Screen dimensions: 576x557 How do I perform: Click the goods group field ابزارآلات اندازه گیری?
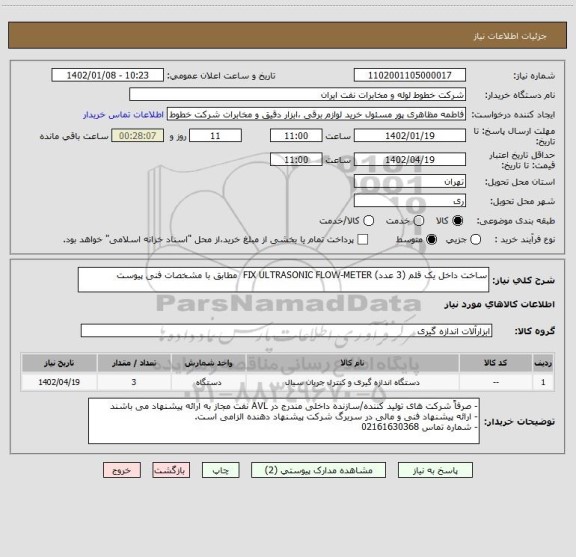pos(286,331)
